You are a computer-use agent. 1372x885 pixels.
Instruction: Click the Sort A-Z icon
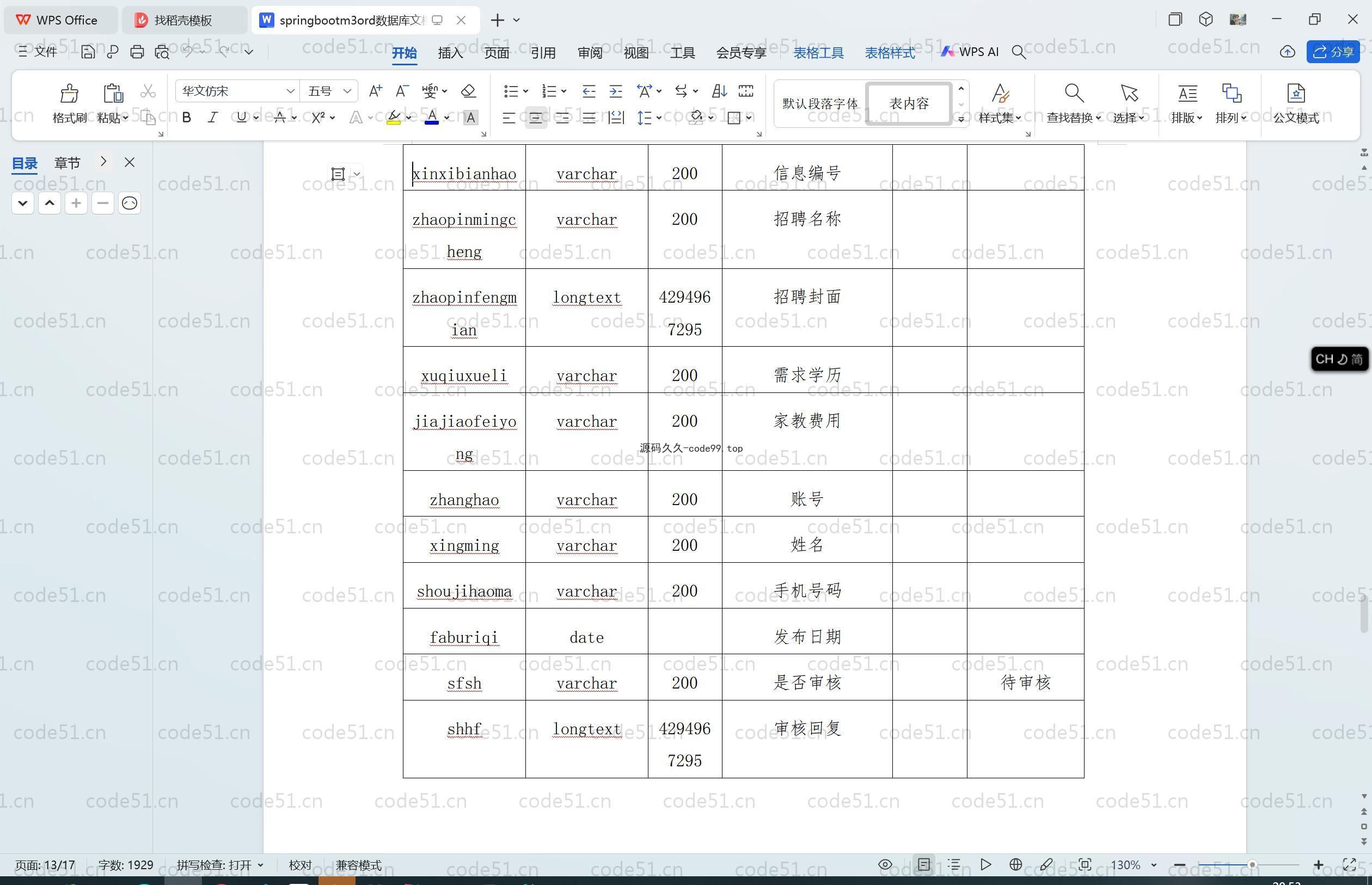719,91
